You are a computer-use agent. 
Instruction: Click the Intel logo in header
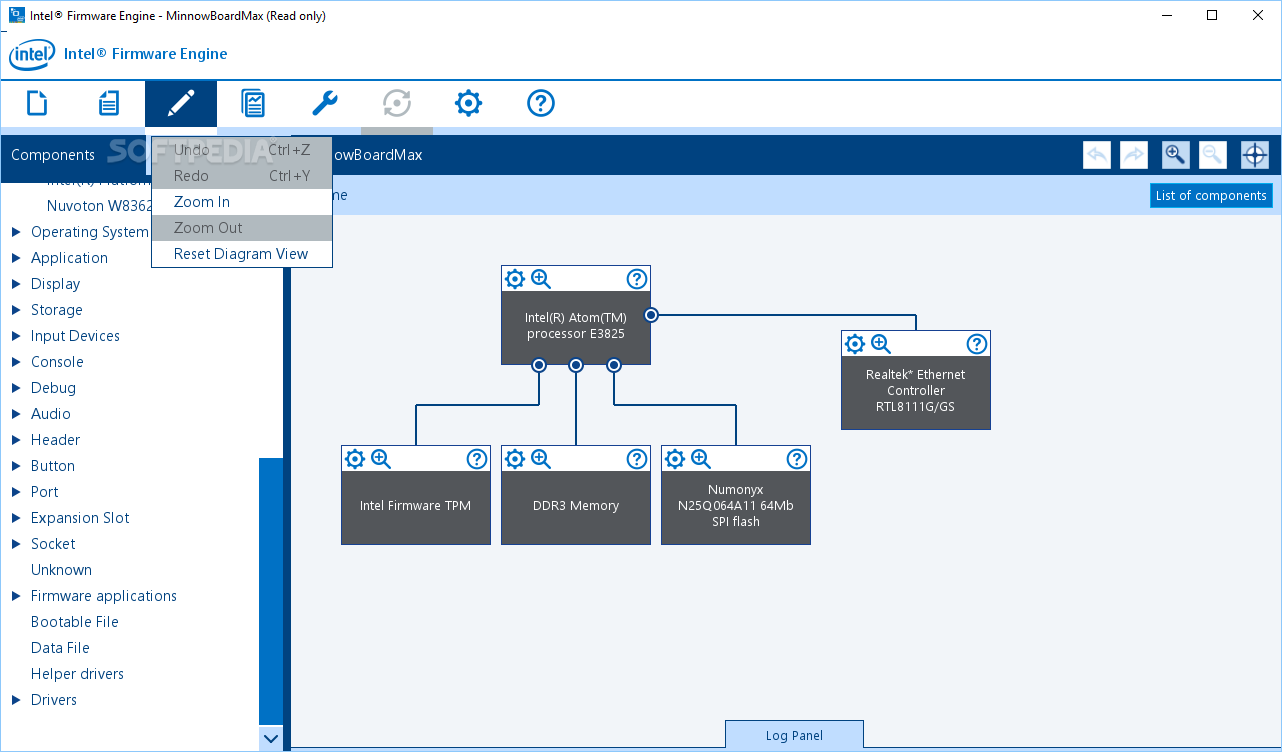[31, 55]
